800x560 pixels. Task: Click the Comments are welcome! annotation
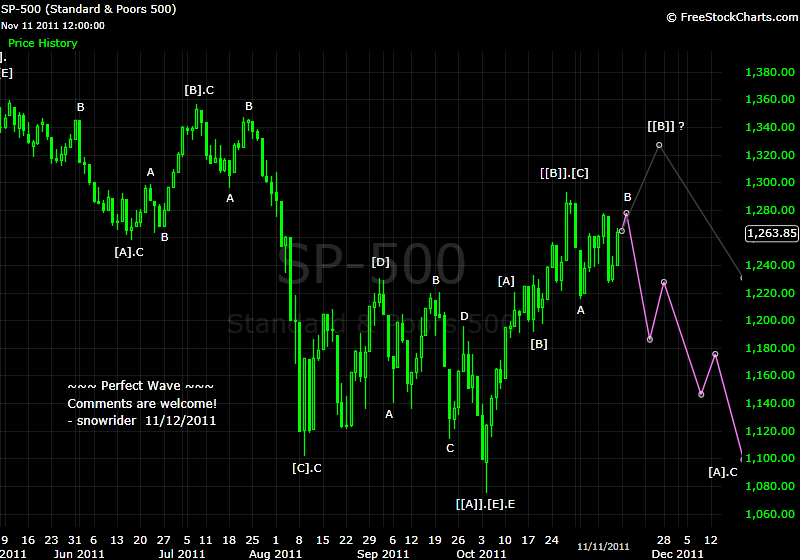[142, 403]
